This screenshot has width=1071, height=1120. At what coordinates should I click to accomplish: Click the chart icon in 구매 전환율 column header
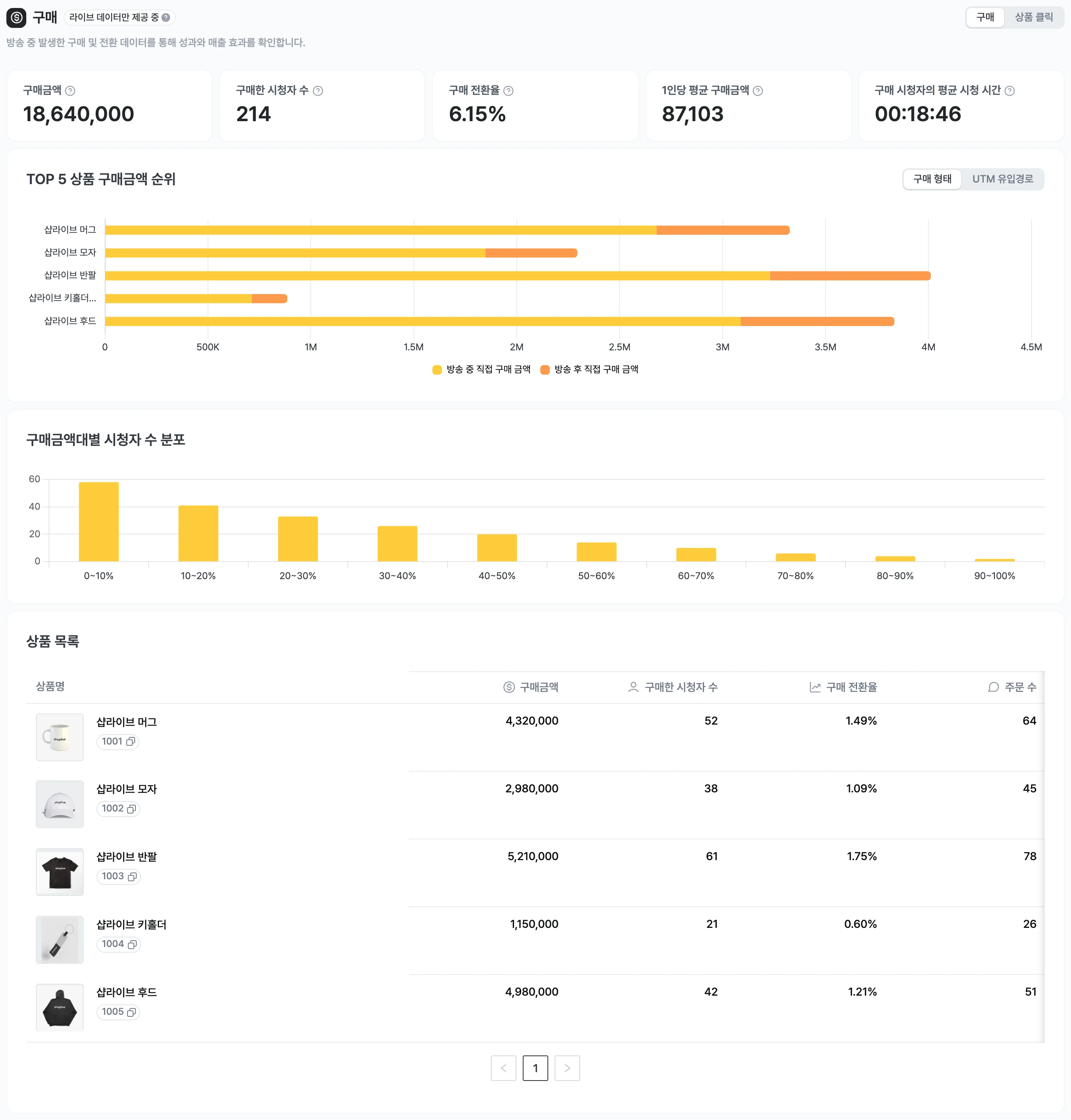(x=815, y=687)
